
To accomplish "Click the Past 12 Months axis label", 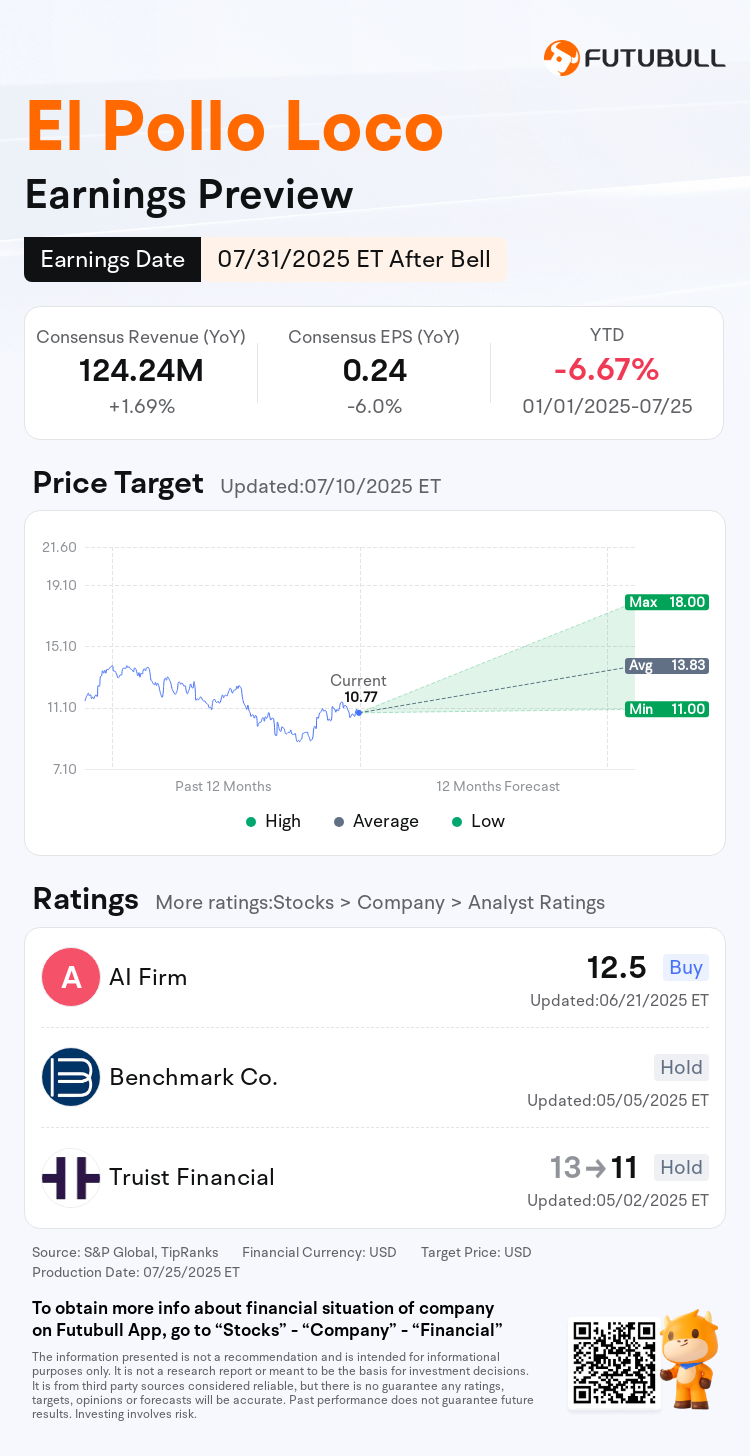I will (x=223, y=787).
